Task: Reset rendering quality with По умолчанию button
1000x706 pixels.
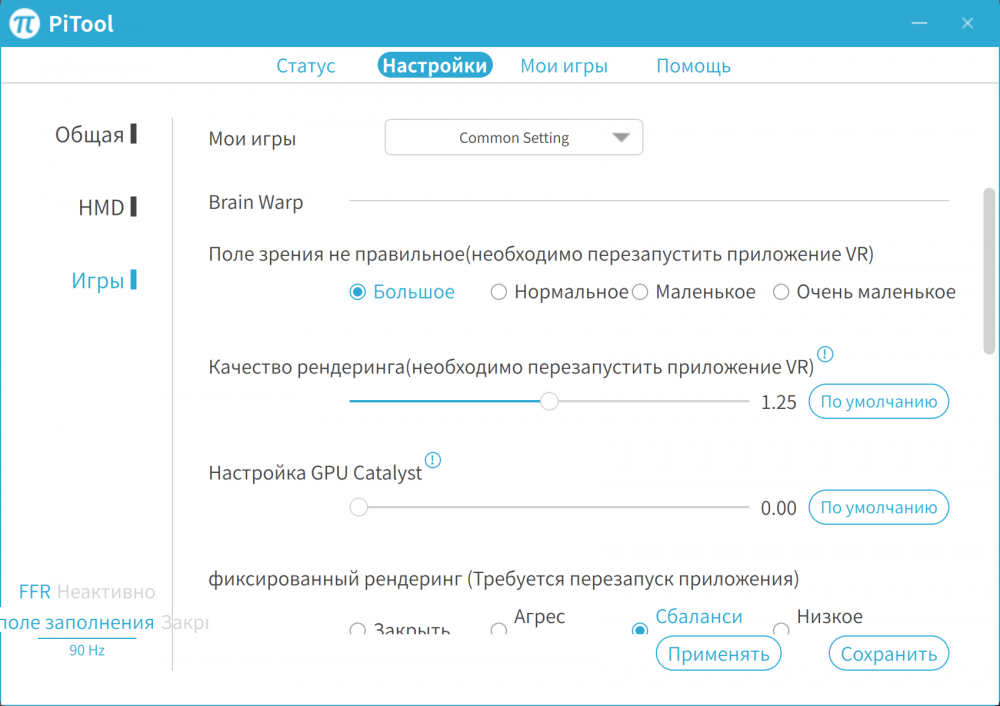Action: (x=878, y=401)
